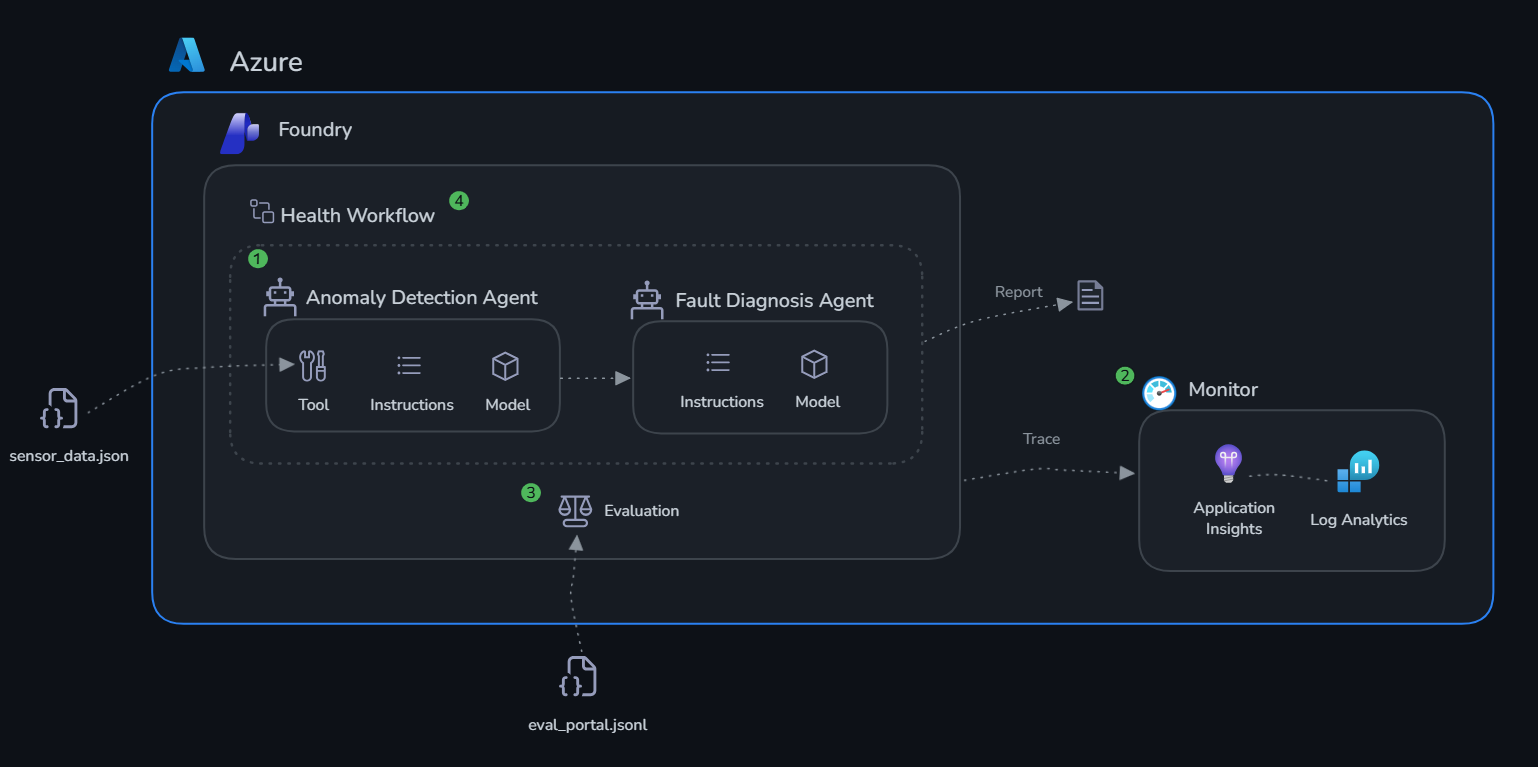Click the Model cube icon in Fault Diagnosis Agent

coord(814,364)
